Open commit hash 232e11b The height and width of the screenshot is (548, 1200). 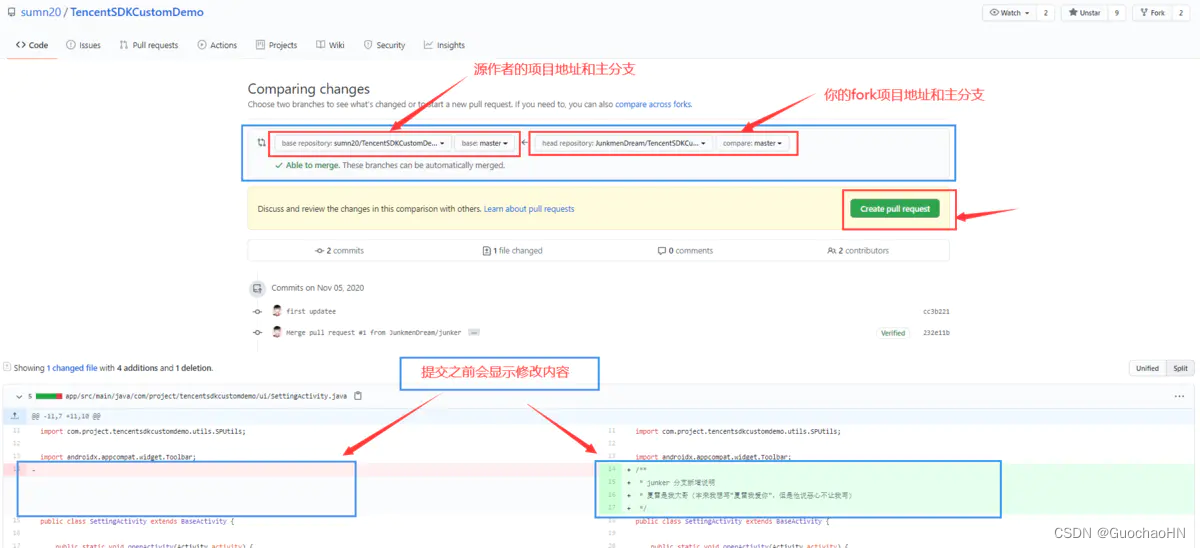coord(936,333)
